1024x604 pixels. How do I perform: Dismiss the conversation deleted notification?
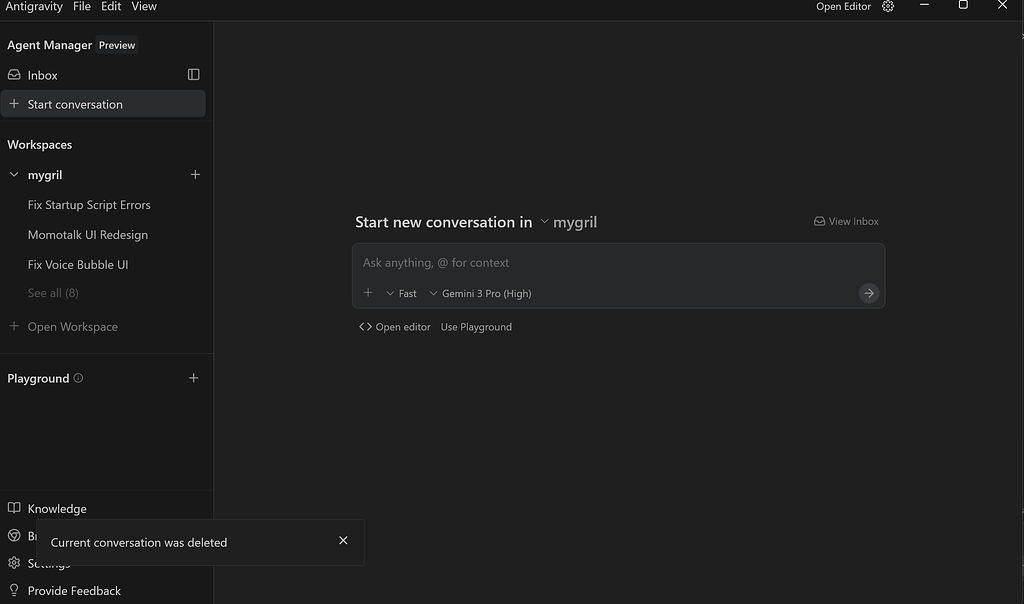pos(344,541)
